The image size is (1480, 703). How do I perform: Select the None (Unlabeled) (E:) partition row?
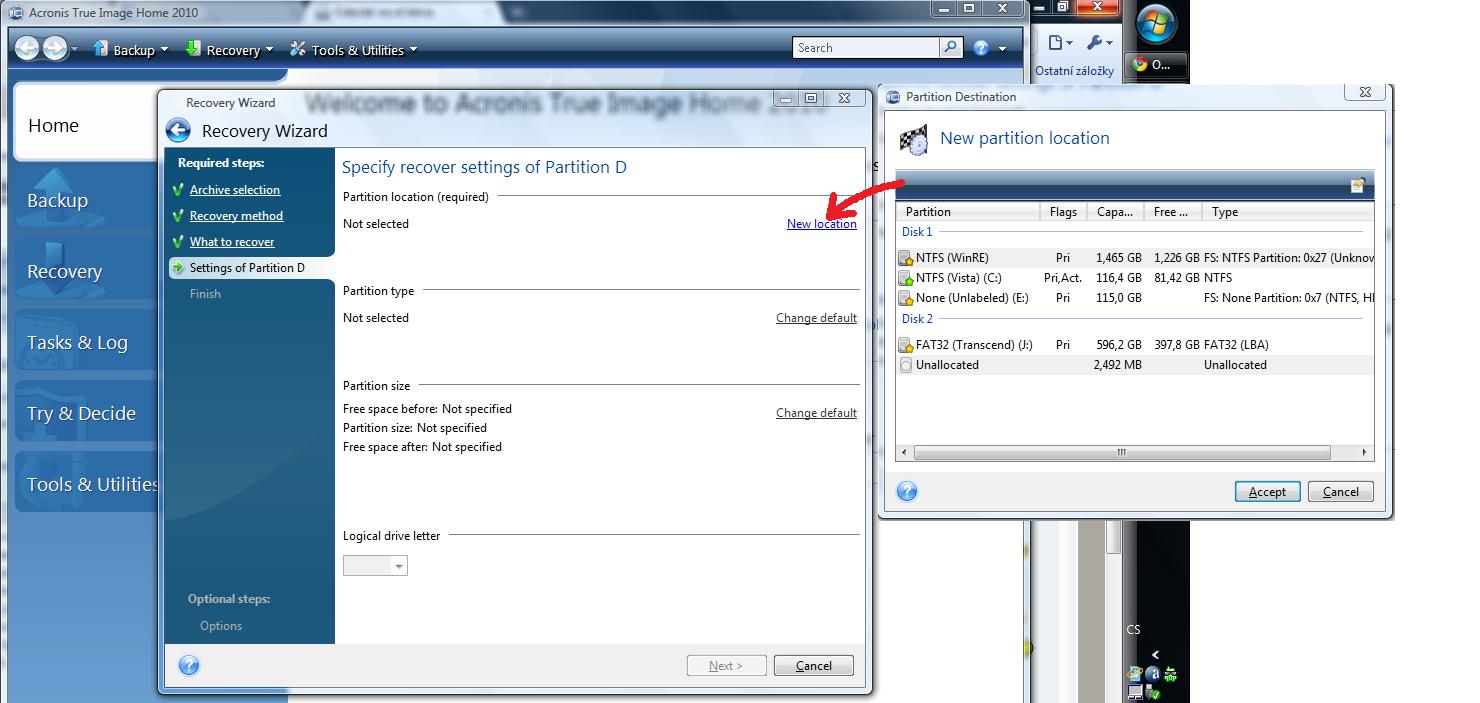[x=1135, y=298]
